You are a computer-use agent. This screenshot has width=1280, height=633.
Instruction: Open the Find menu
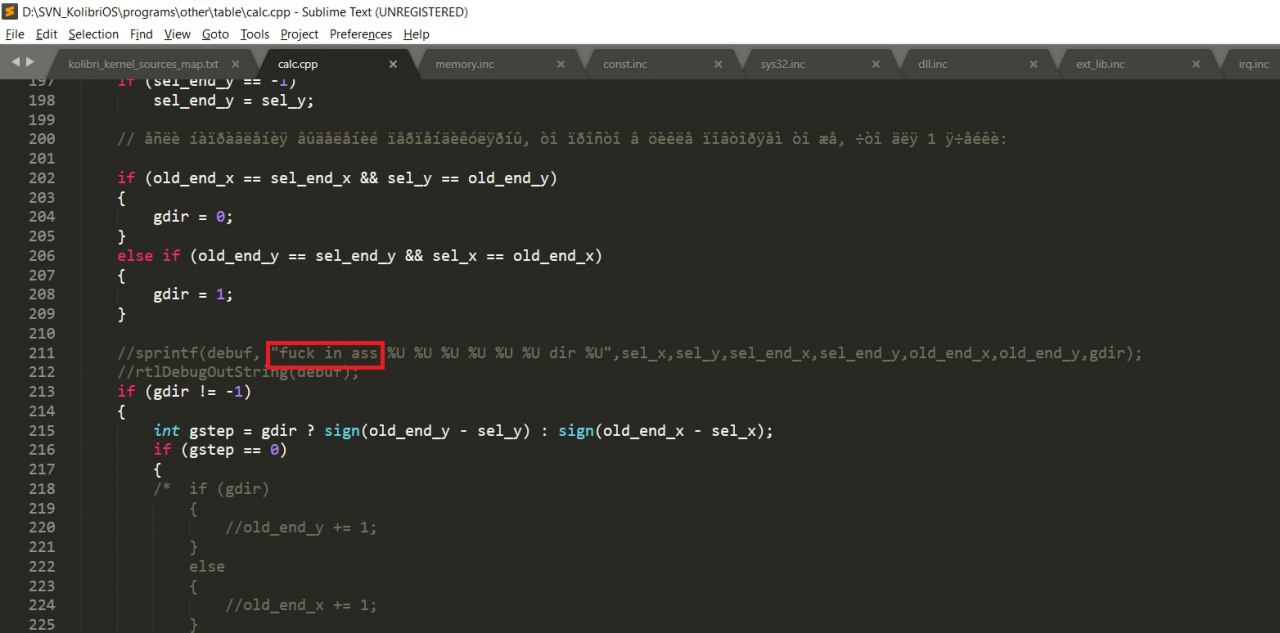141,34
